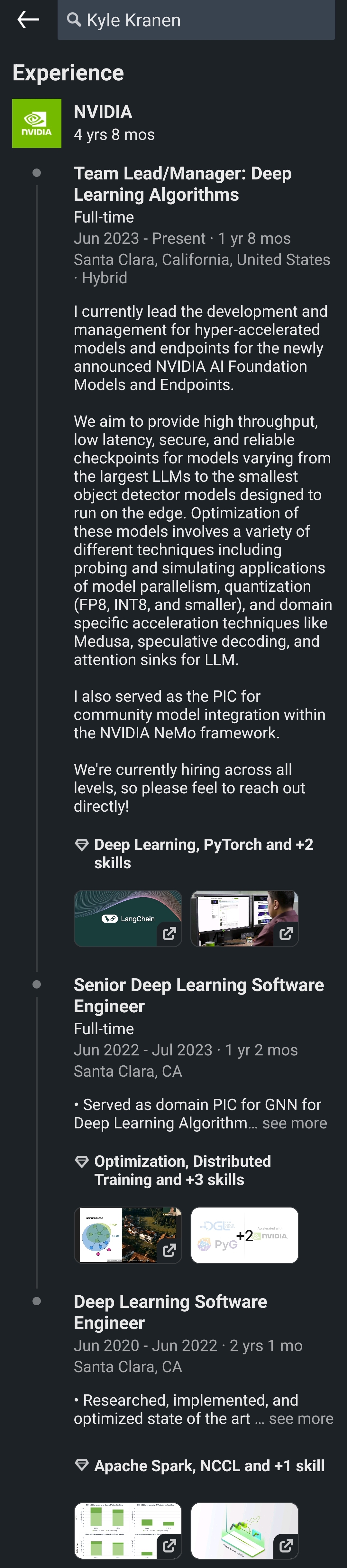Tap external link icon on desk photo thumbnail
This screenshot has height=1568, width=347.
click(286, 933)
